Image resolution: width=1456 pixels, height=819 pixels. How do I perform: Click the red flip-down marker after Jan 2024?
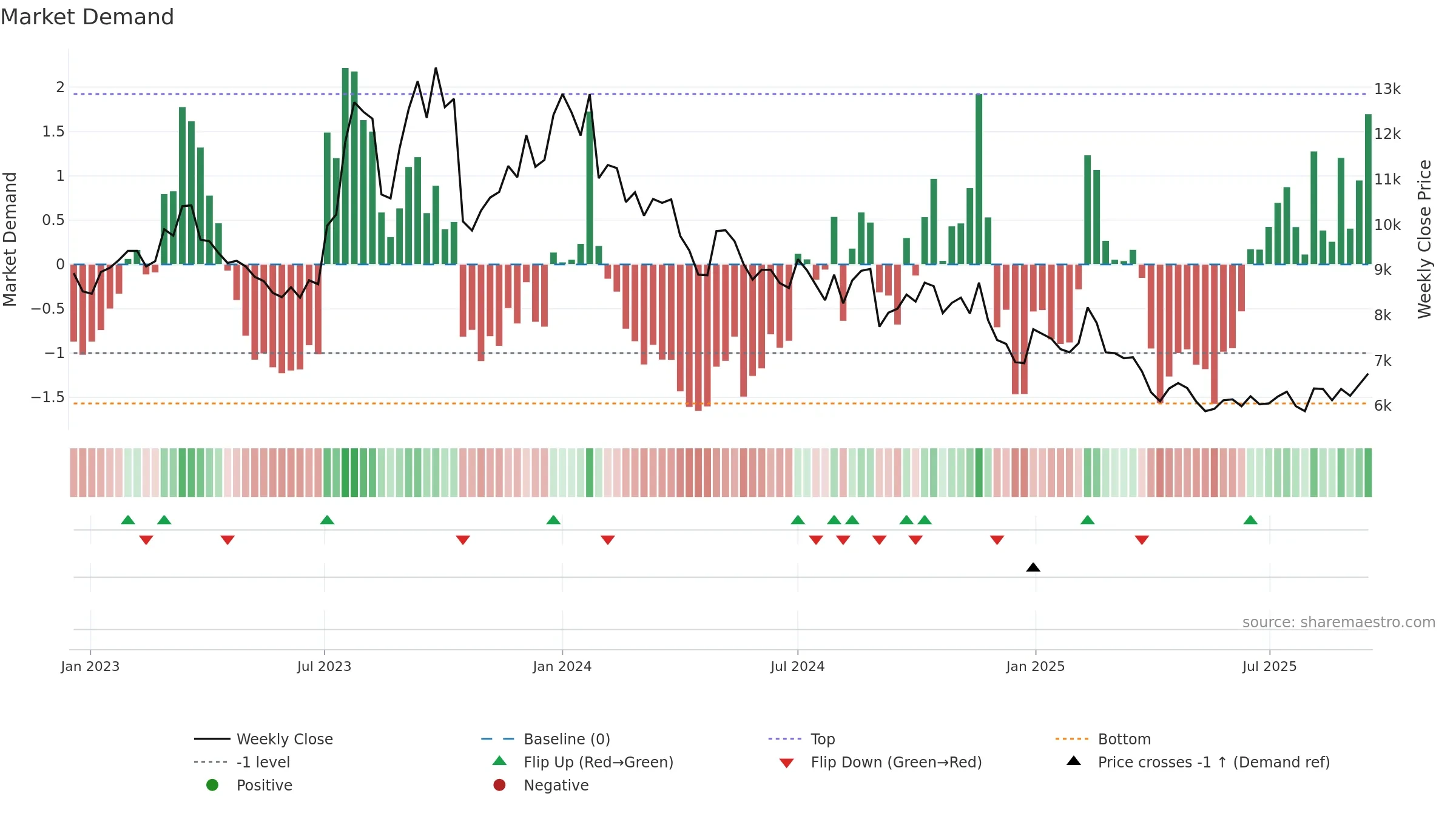point(608,540)
